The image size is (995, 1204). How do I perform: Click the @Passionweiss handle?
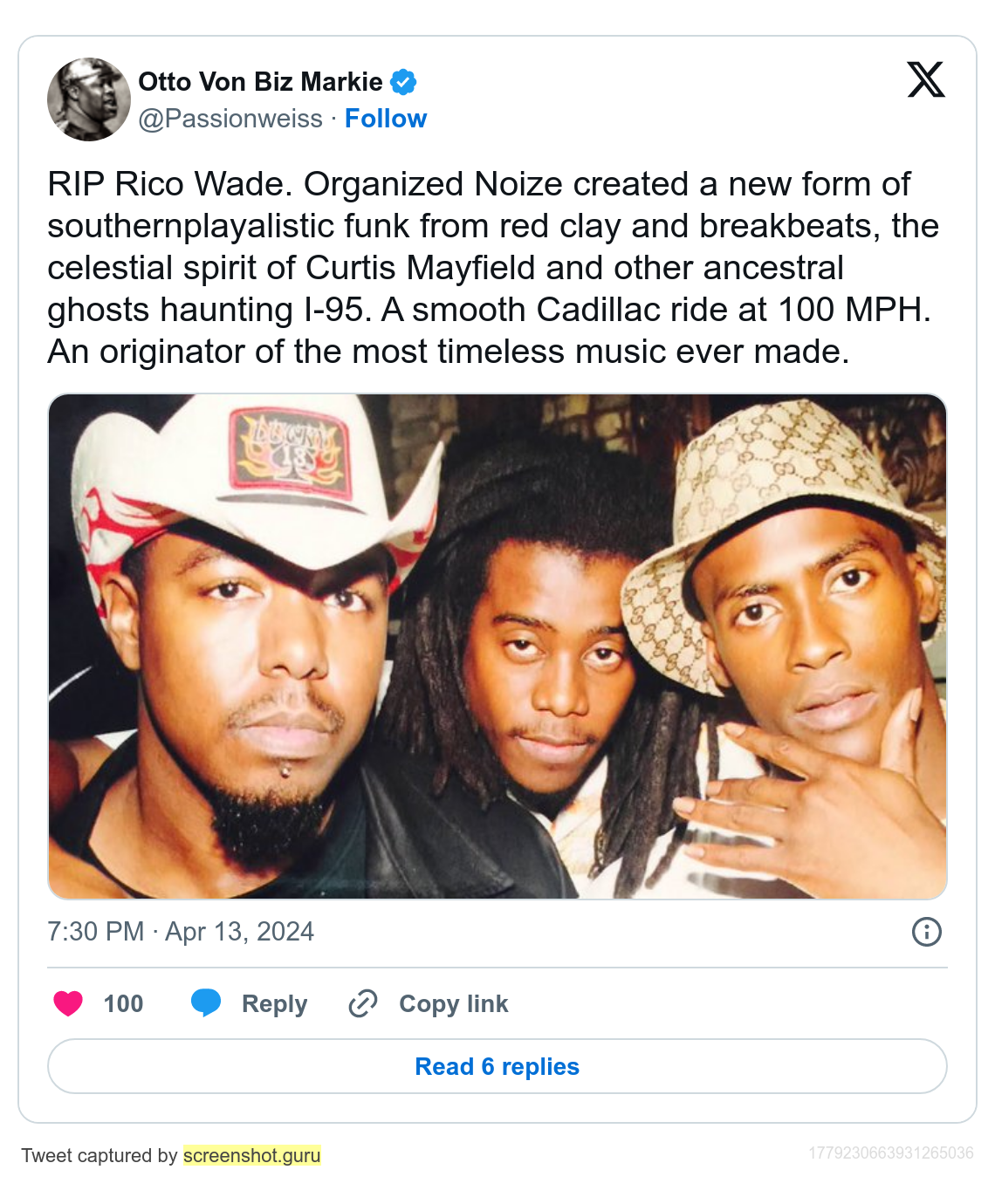(x=230, y=119)
